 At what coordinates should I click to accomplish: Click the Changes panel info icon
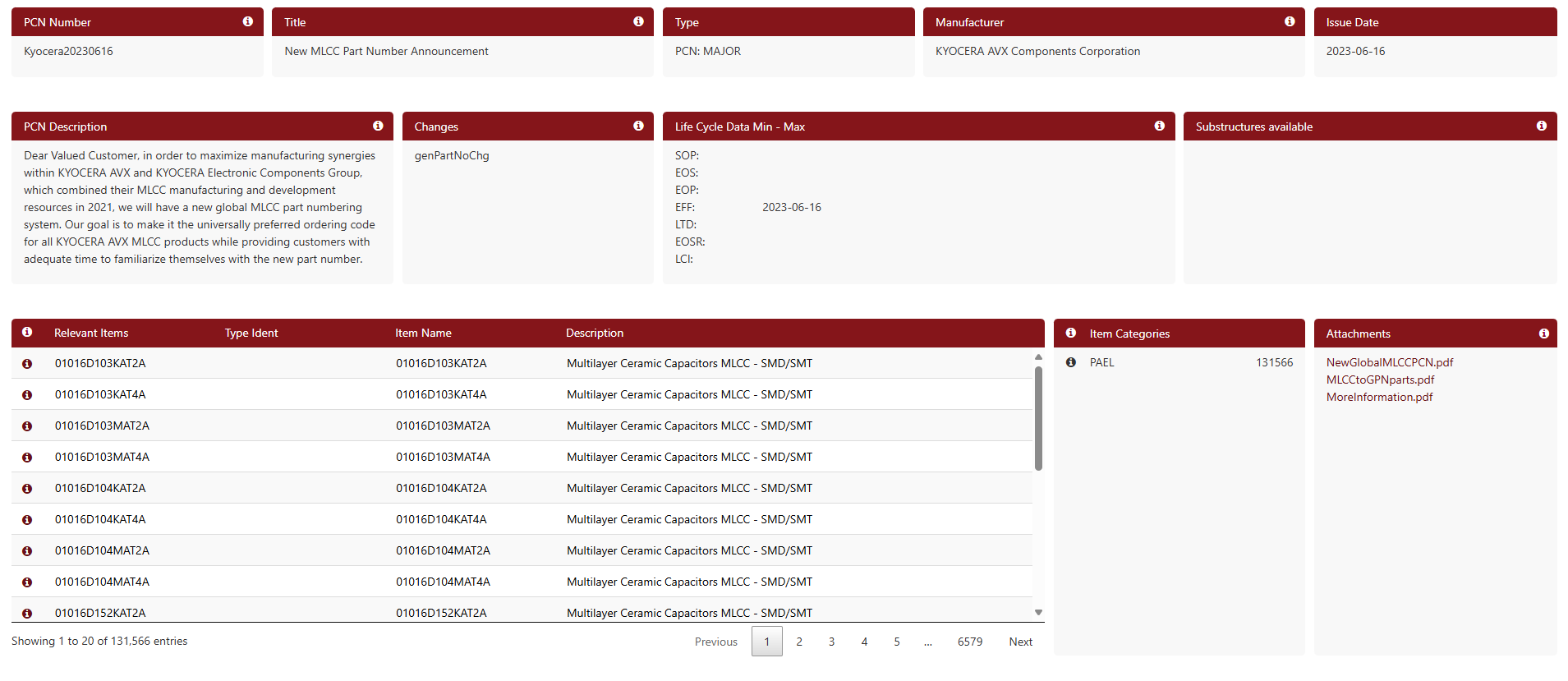[638, 126]
